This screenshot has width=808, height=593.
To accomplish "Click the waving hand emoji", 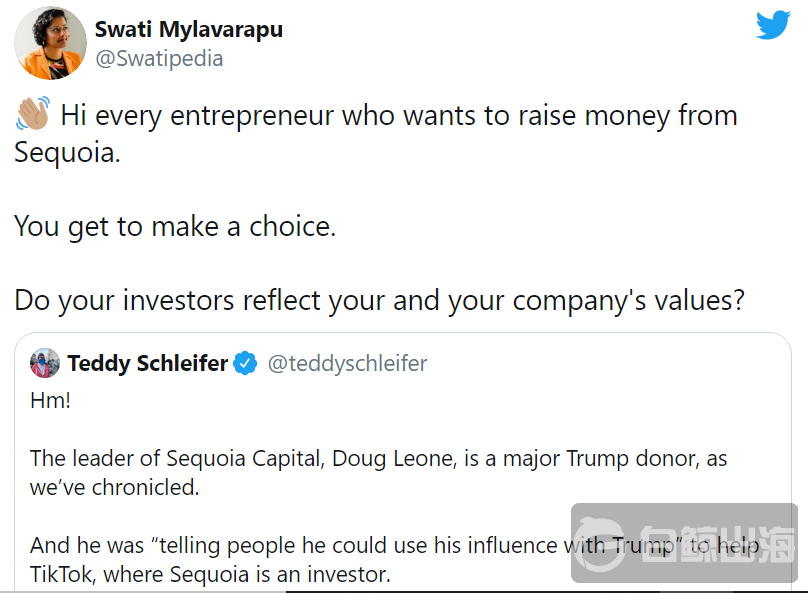I will [x=33, y=116].
